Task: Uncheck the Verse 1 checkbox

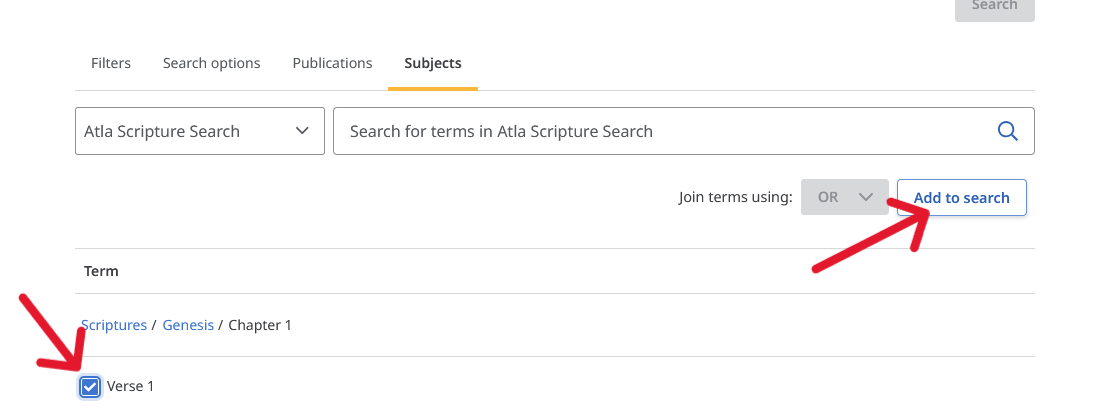Action: 90,387
